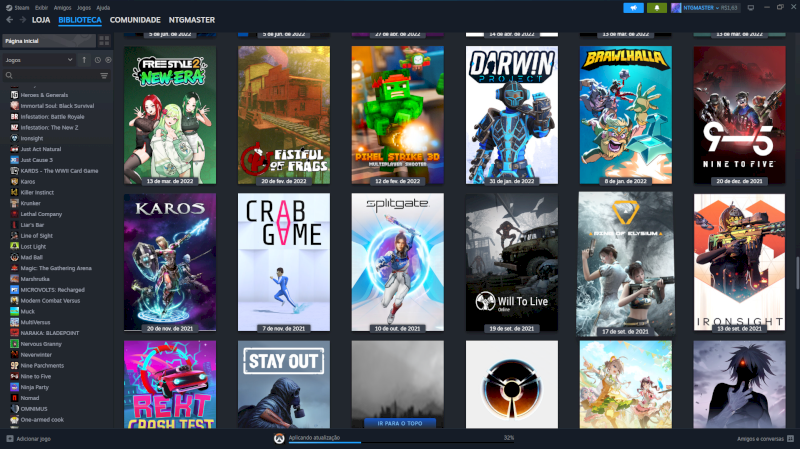Click the IR PARA O TOPO button
This screenshot has height=449, width=800.
click(x=399, y=423)
